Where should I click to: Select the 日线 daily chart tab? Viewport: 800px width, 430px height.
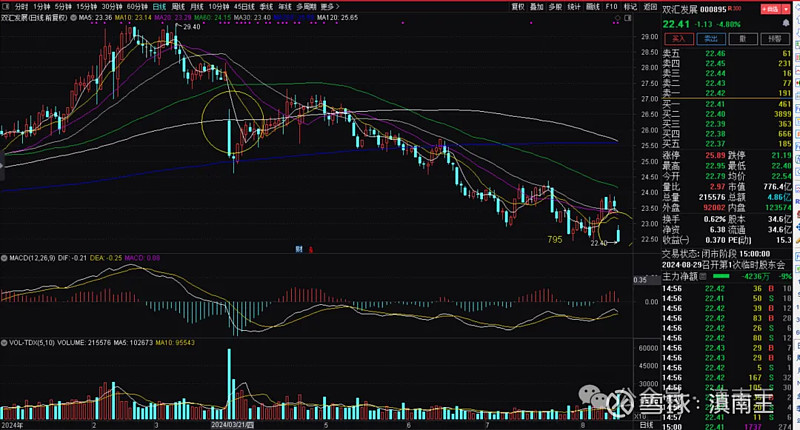tap(159, 7)
